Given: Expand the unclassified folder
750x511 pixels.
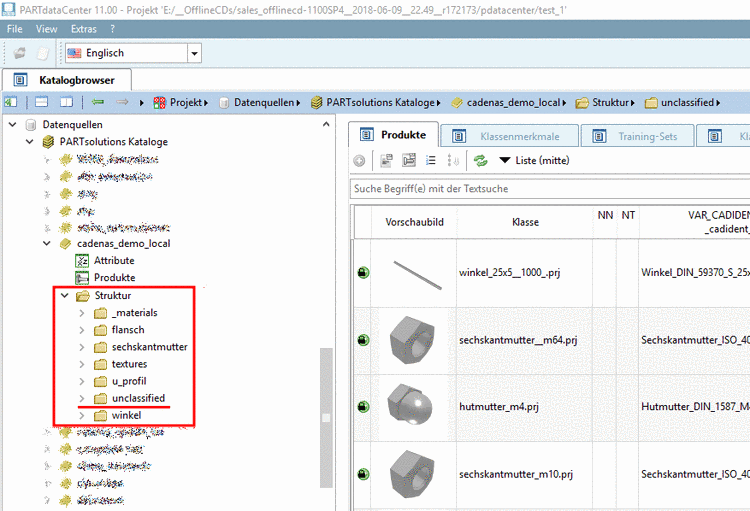Looking at the screenshot, I should tap(82, 399).
